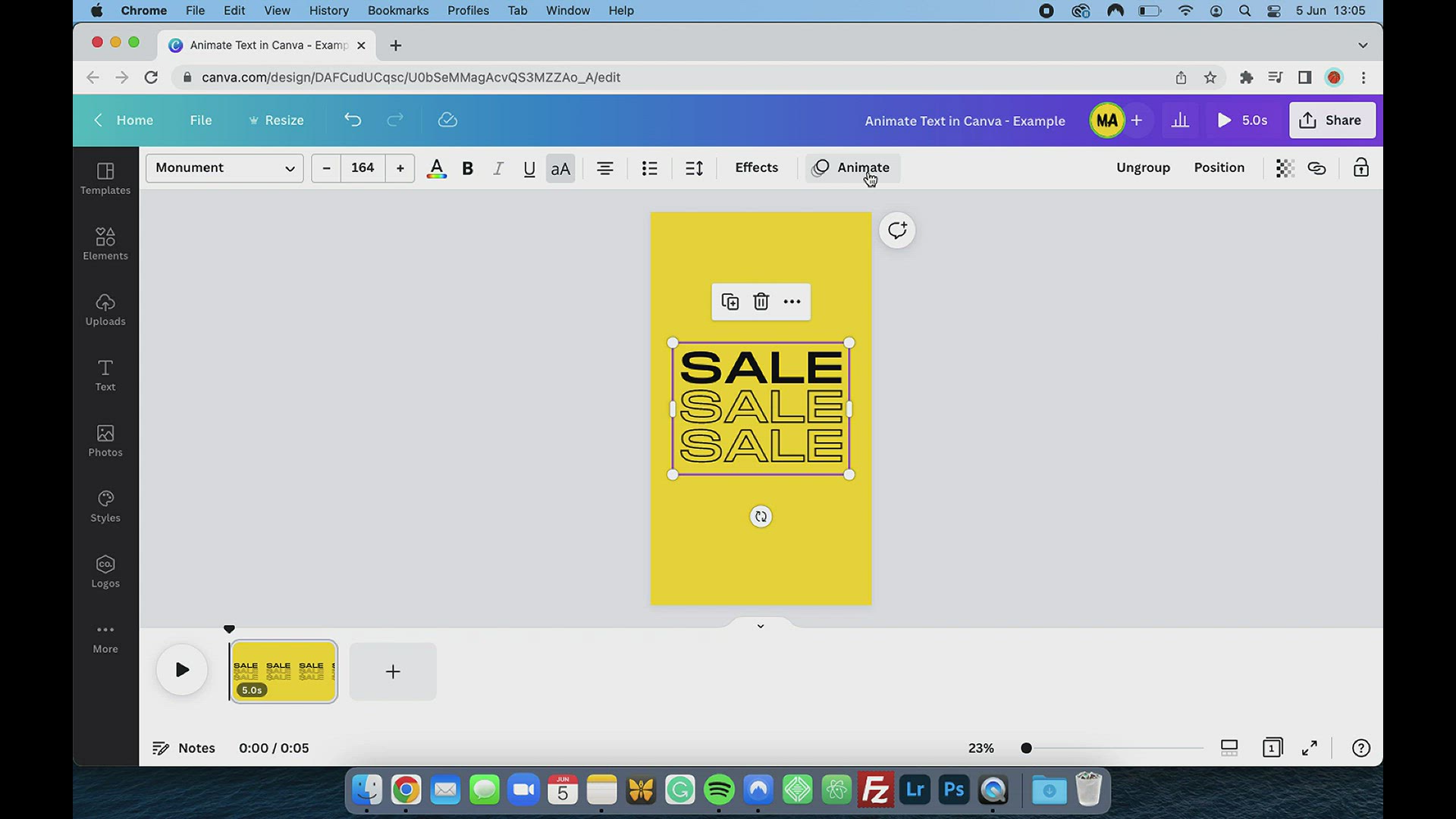Open Spotify from the dock
Image resolution: width=1456 pixels, height=819 pixels.
[x=719, y=790]
